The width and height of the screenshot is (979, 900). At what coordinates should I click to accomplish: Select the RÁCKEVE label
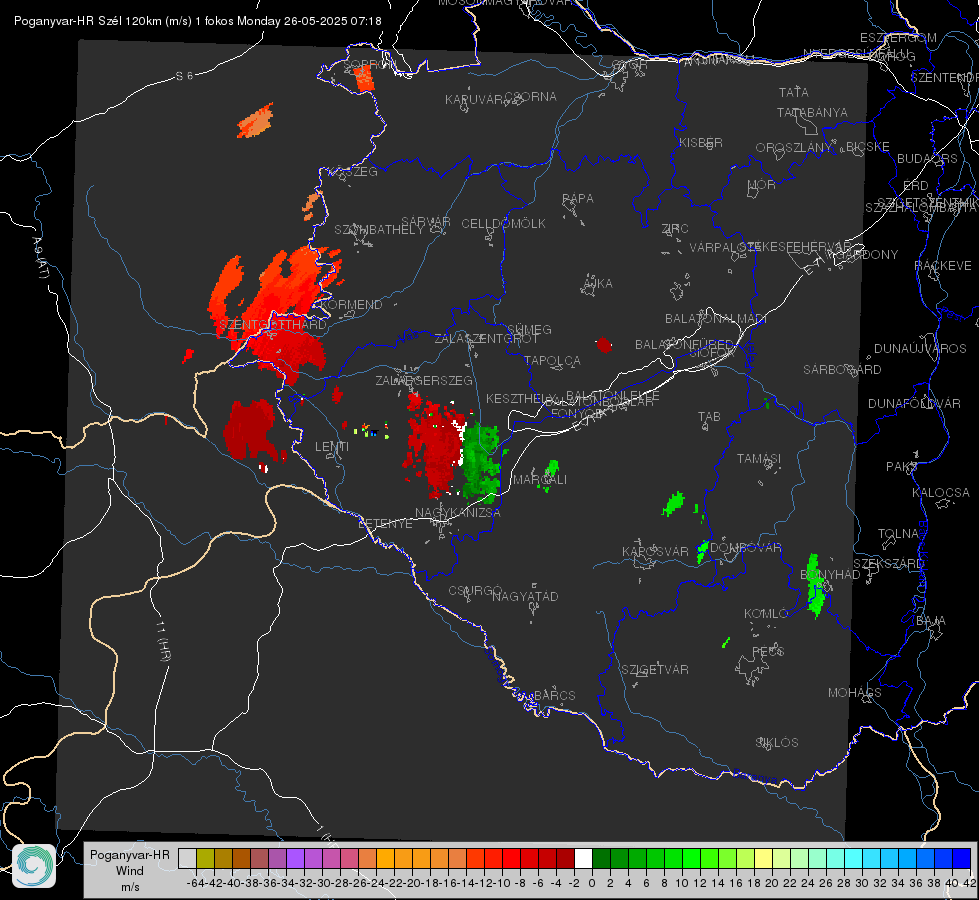[x=943, y=266]
